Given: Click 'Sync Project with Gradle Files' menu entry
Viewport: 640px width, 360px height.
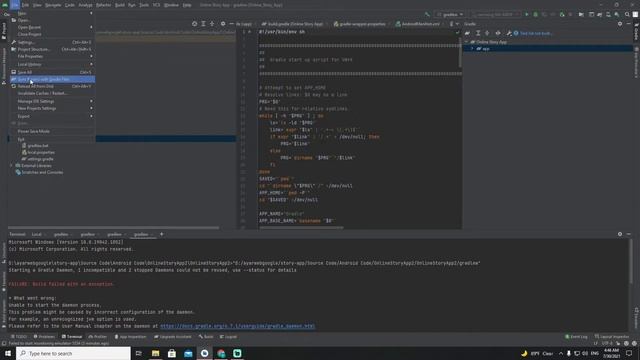Looking at the screenshot, I should point(52,79).
